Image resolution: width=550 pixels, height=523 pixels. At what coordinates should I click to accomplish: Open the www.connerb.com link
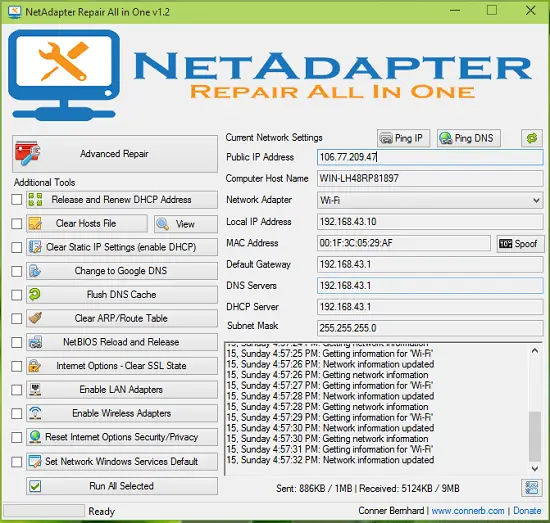click(x=468, y=511)
